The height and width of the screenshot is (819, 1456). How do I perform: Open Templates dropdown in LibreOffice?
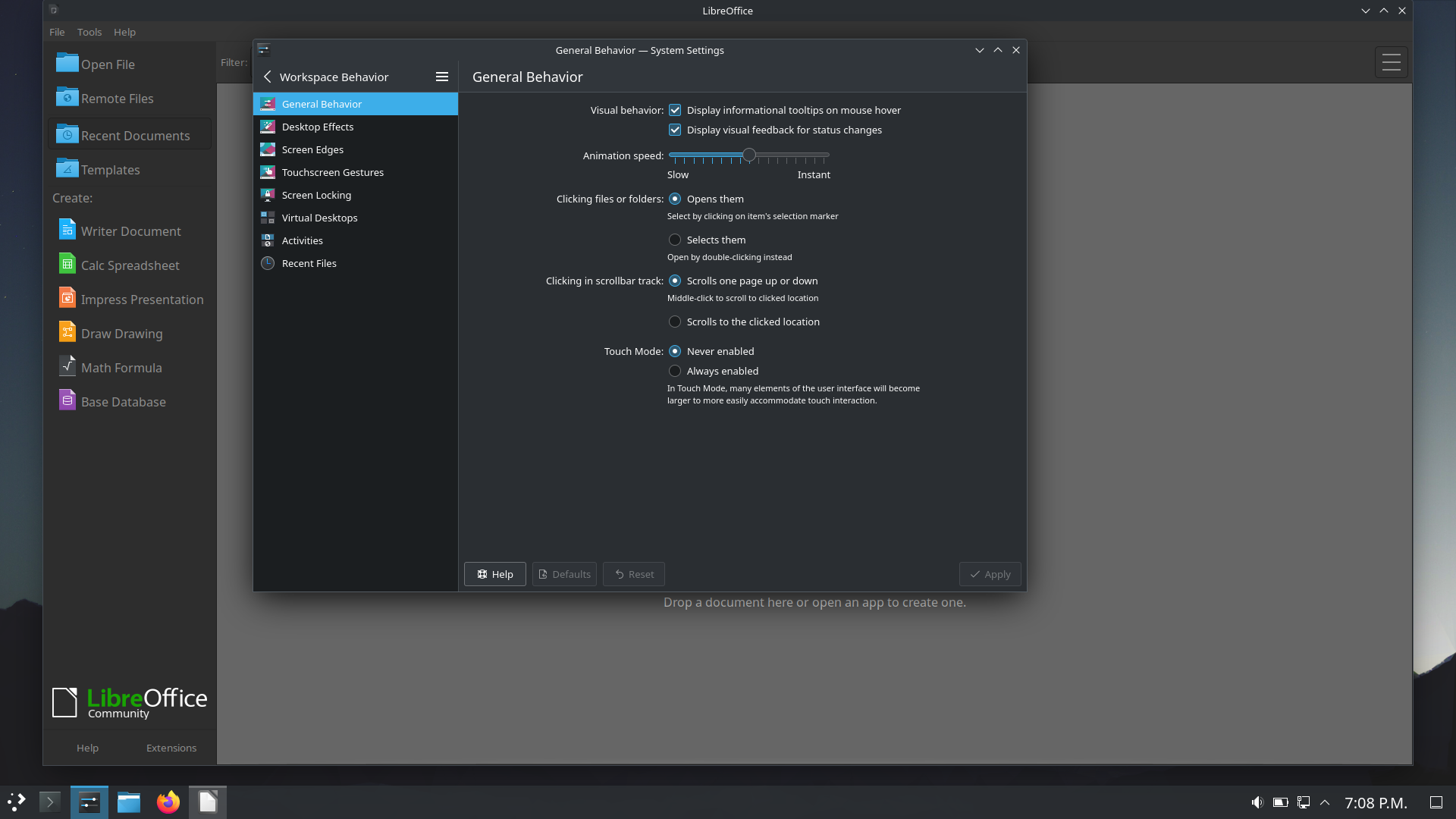(x=130, y=169)
